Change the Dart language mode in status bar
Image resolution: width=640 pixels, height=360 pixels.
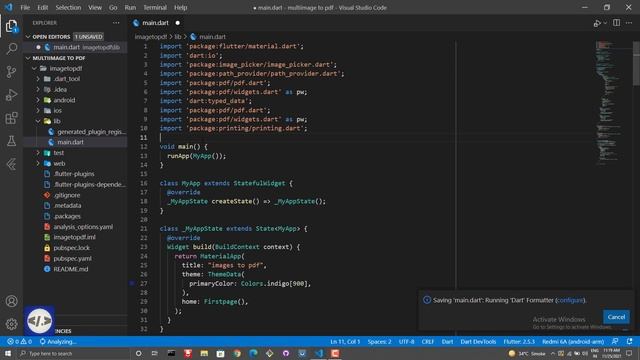pos(447,342)
